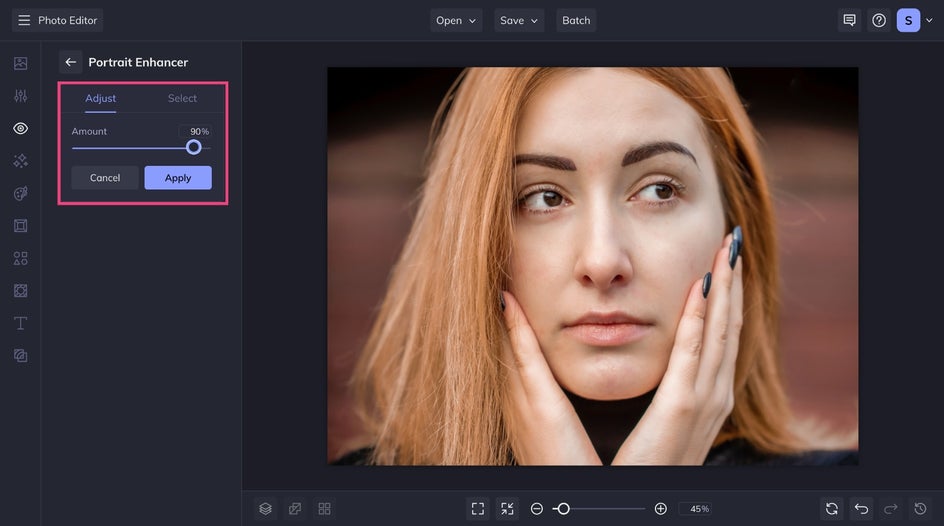Open the Text tool sidebar icon

(20, 323)
